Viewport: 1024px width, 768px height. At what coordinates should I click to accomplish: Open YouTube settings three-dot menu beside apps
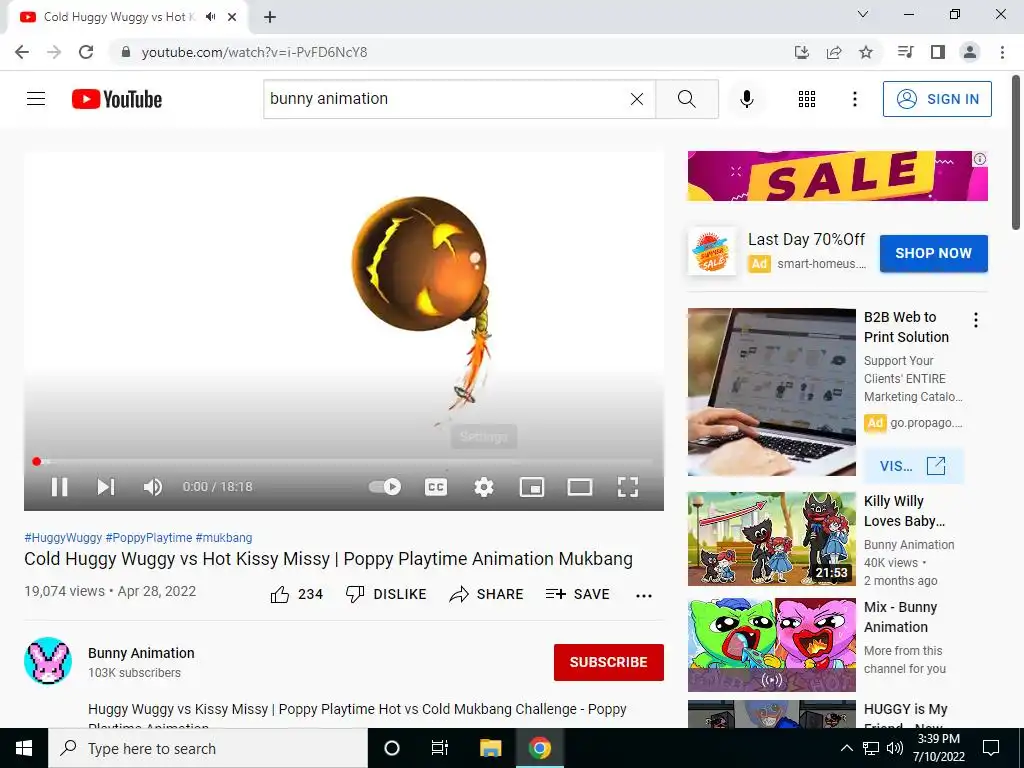click(854, 99)
